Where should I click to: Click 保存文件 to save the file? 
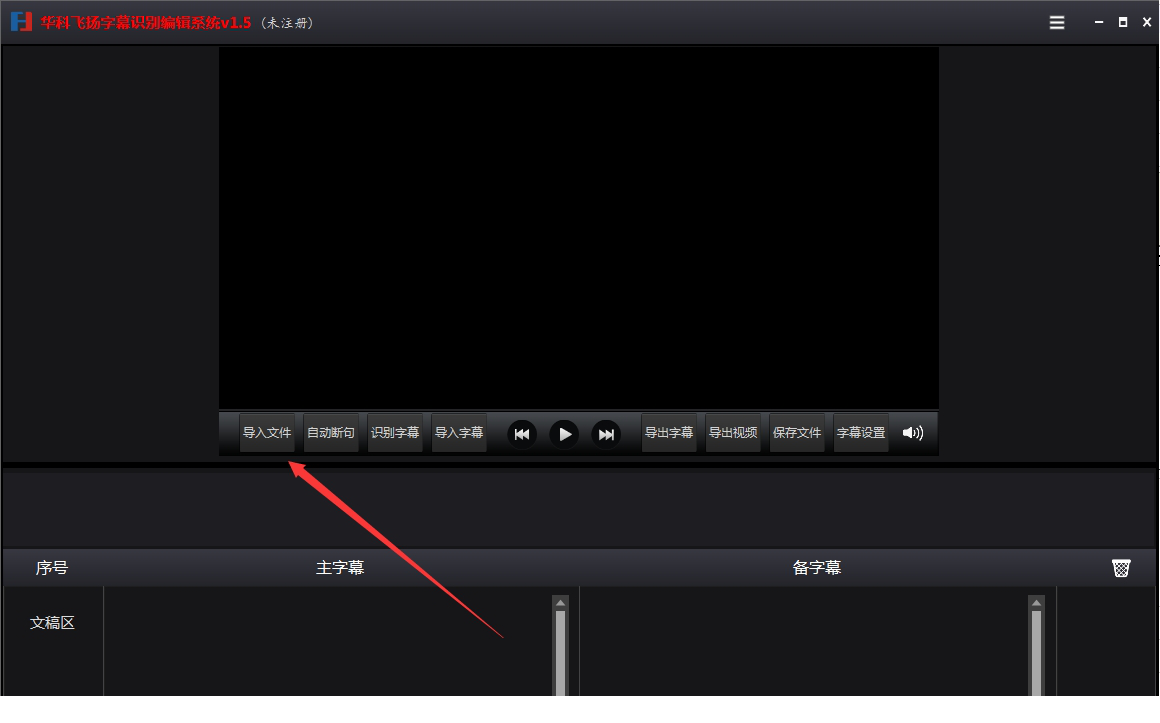(797, 433)
